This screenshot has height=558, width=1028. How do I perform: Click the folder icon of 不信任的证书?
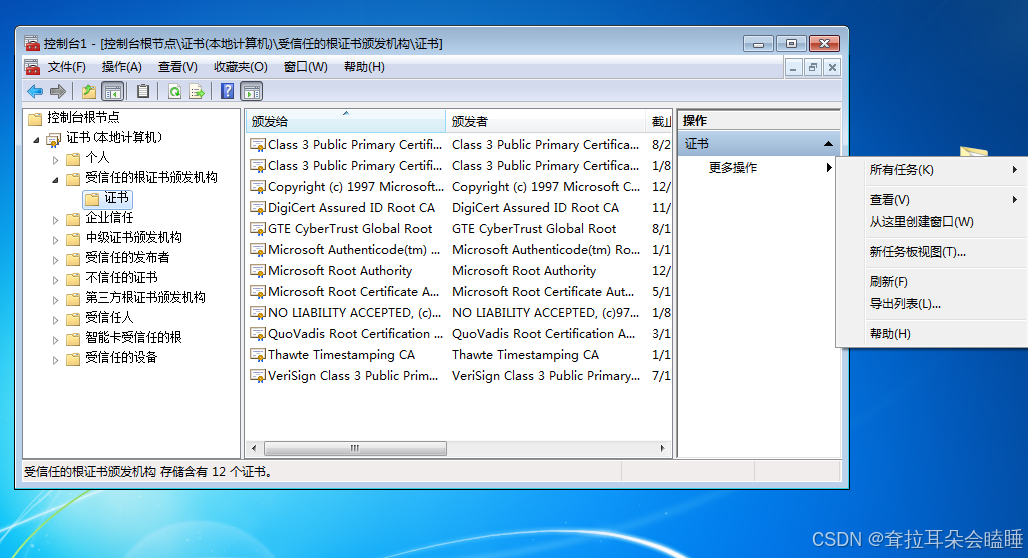pos(73,279)
